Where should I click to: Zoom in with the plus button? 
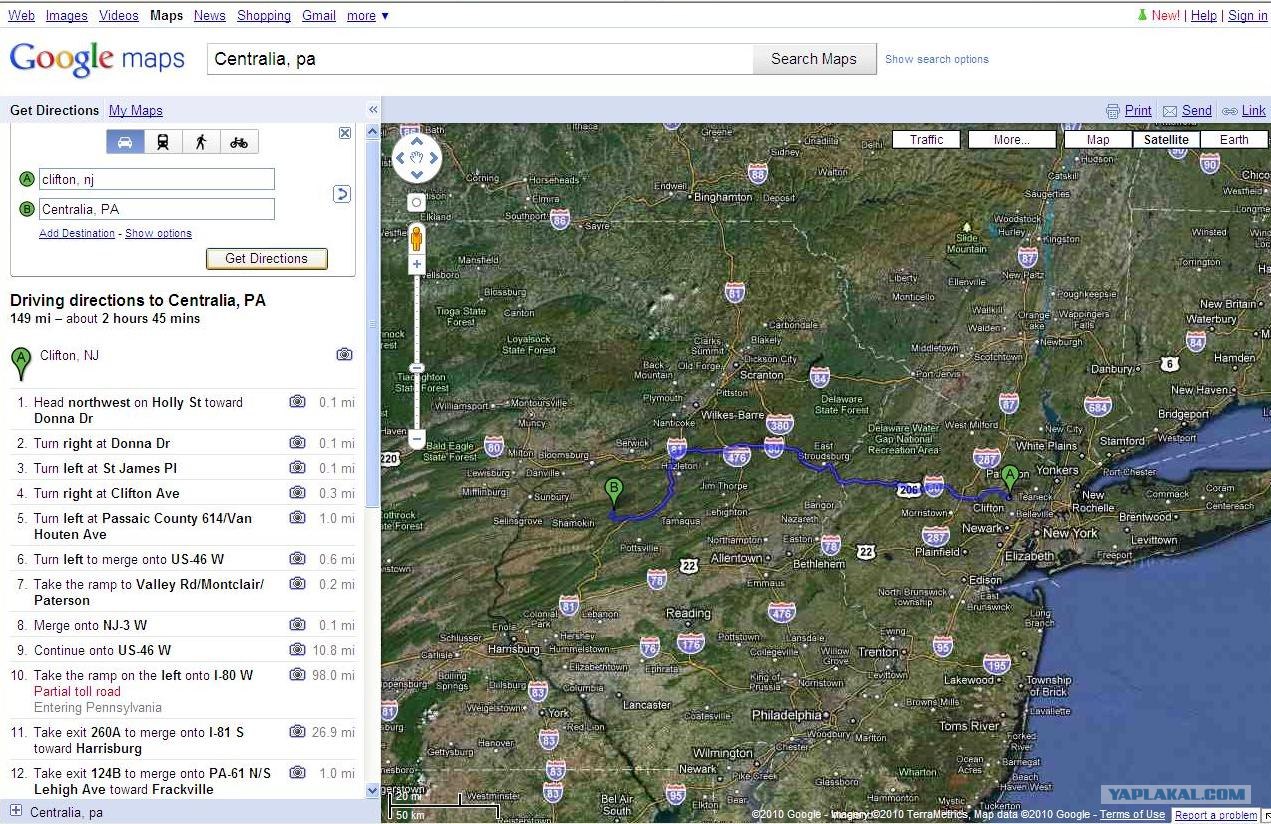[416, 265]
